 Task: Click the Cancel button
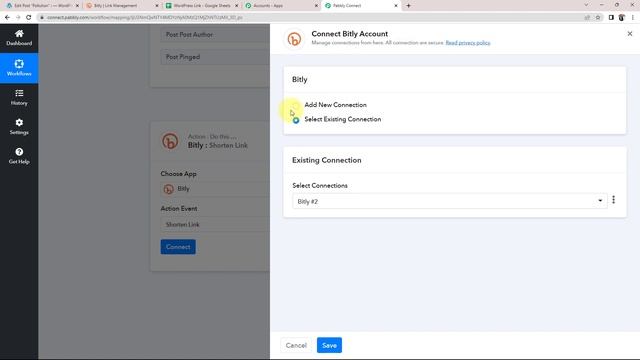[296, 345]
